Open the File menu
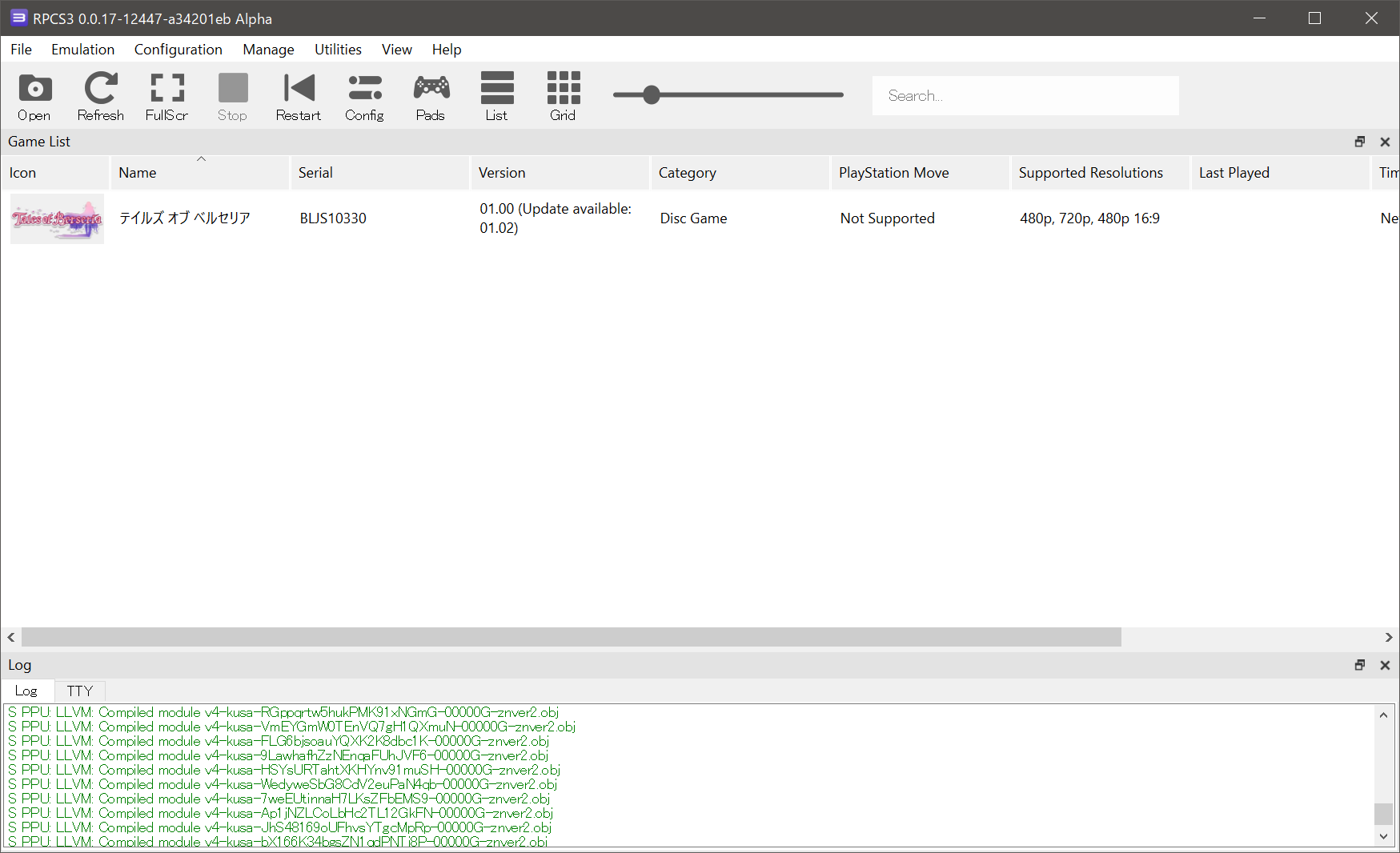Screen dimensions: 1400x853 (22, 50)
